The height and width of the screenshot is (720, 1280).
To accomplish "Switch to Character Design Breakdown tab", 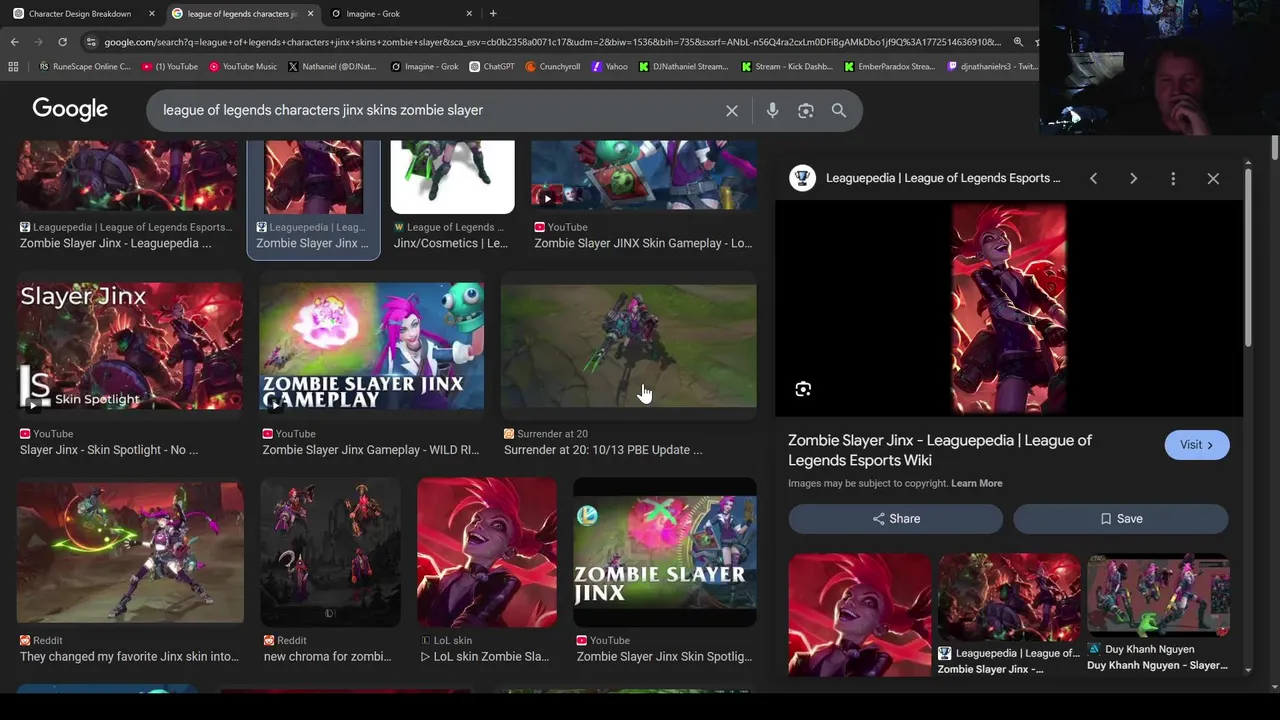I will tap(79, 14).
